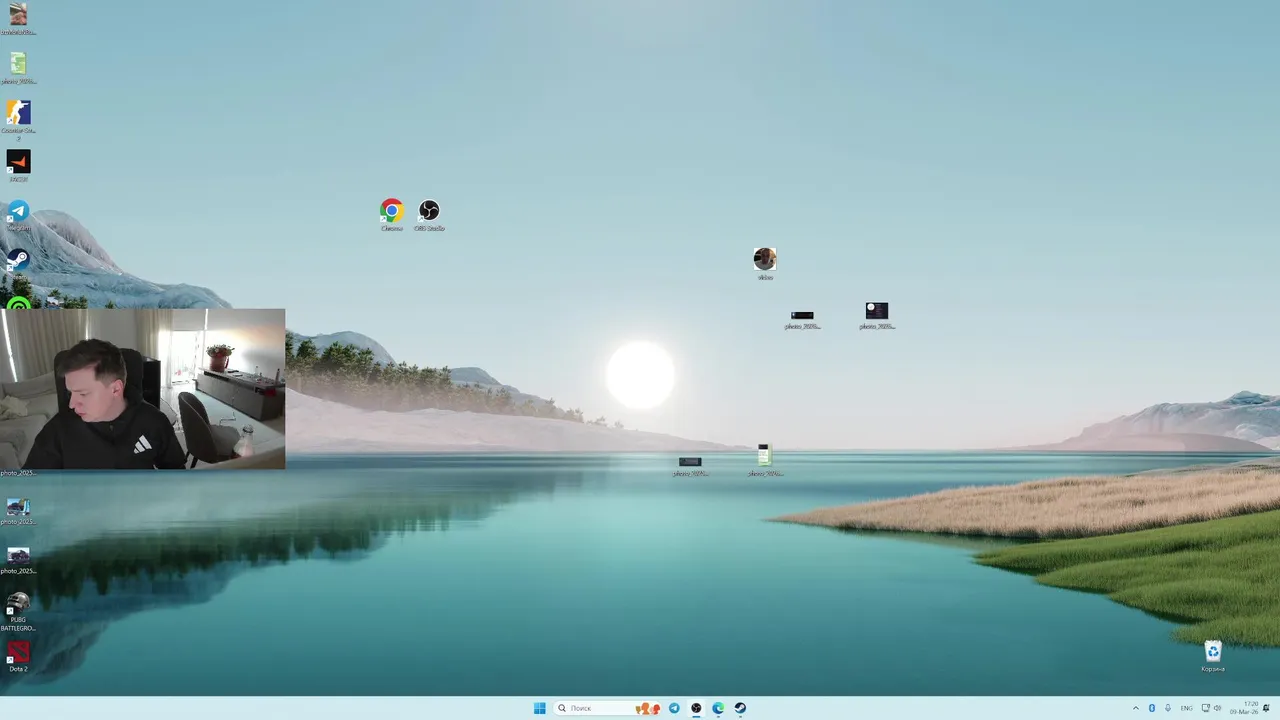Open network settings from the tray icon
This screenshot has height=720, width=1280.
1204,708
